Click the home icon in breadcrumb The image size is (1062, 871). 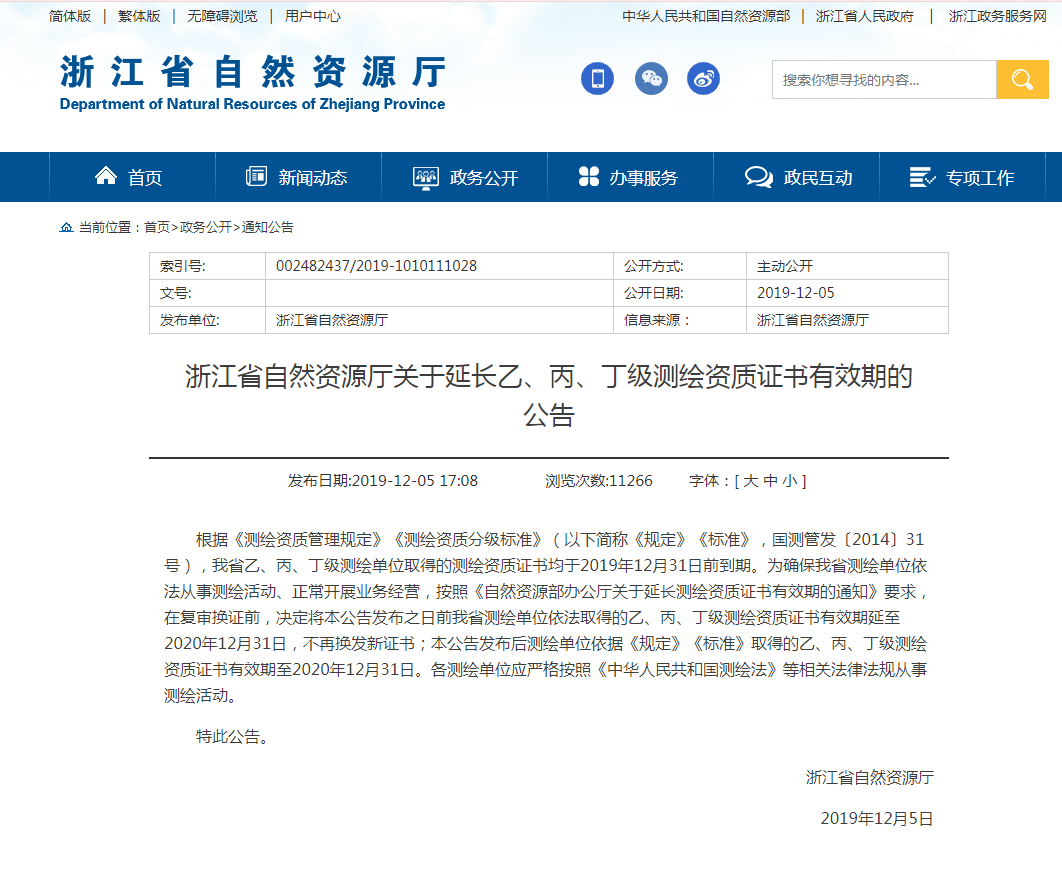[66, 228]
